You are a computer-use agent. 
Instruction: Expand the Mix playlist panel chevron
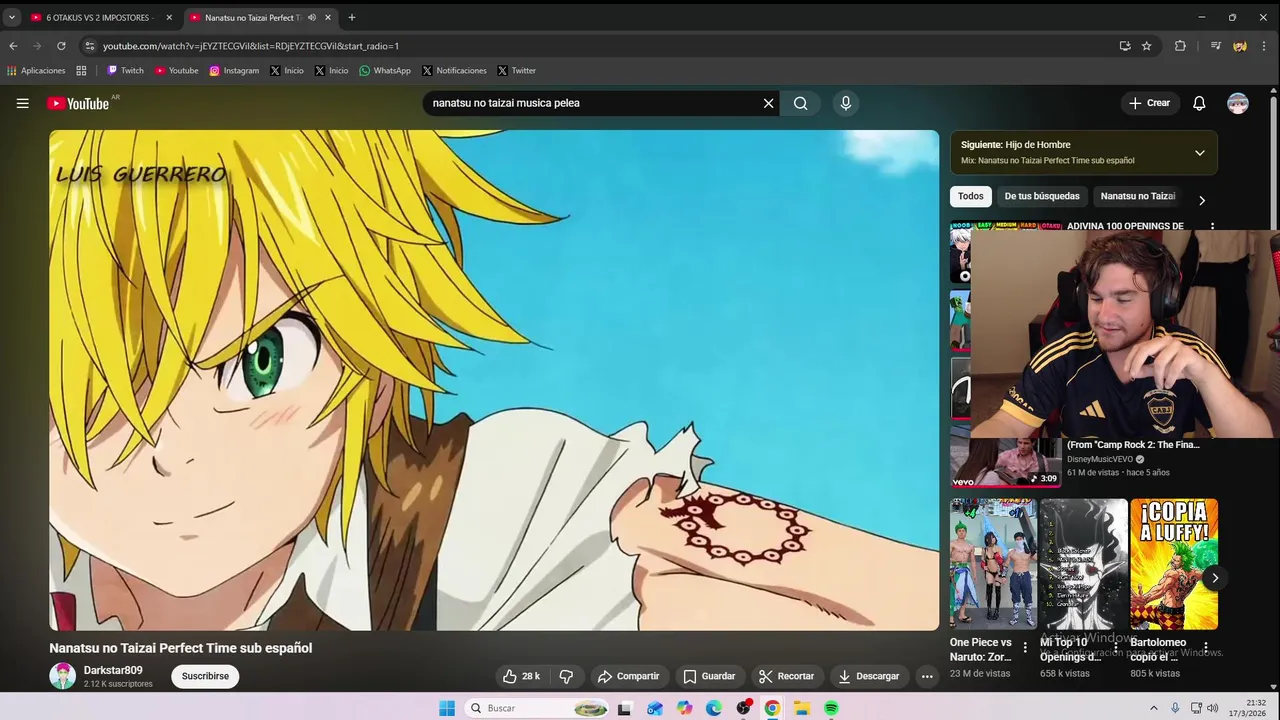point(1199,153)
